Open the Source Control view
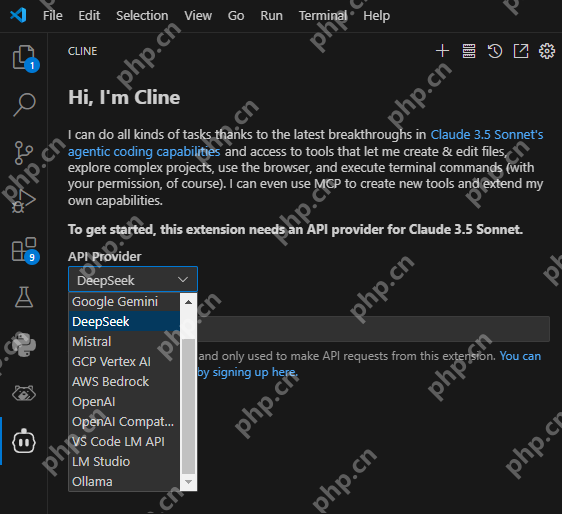Image resolution: width=562 pixels, height=514 pixels. (24, 153)
